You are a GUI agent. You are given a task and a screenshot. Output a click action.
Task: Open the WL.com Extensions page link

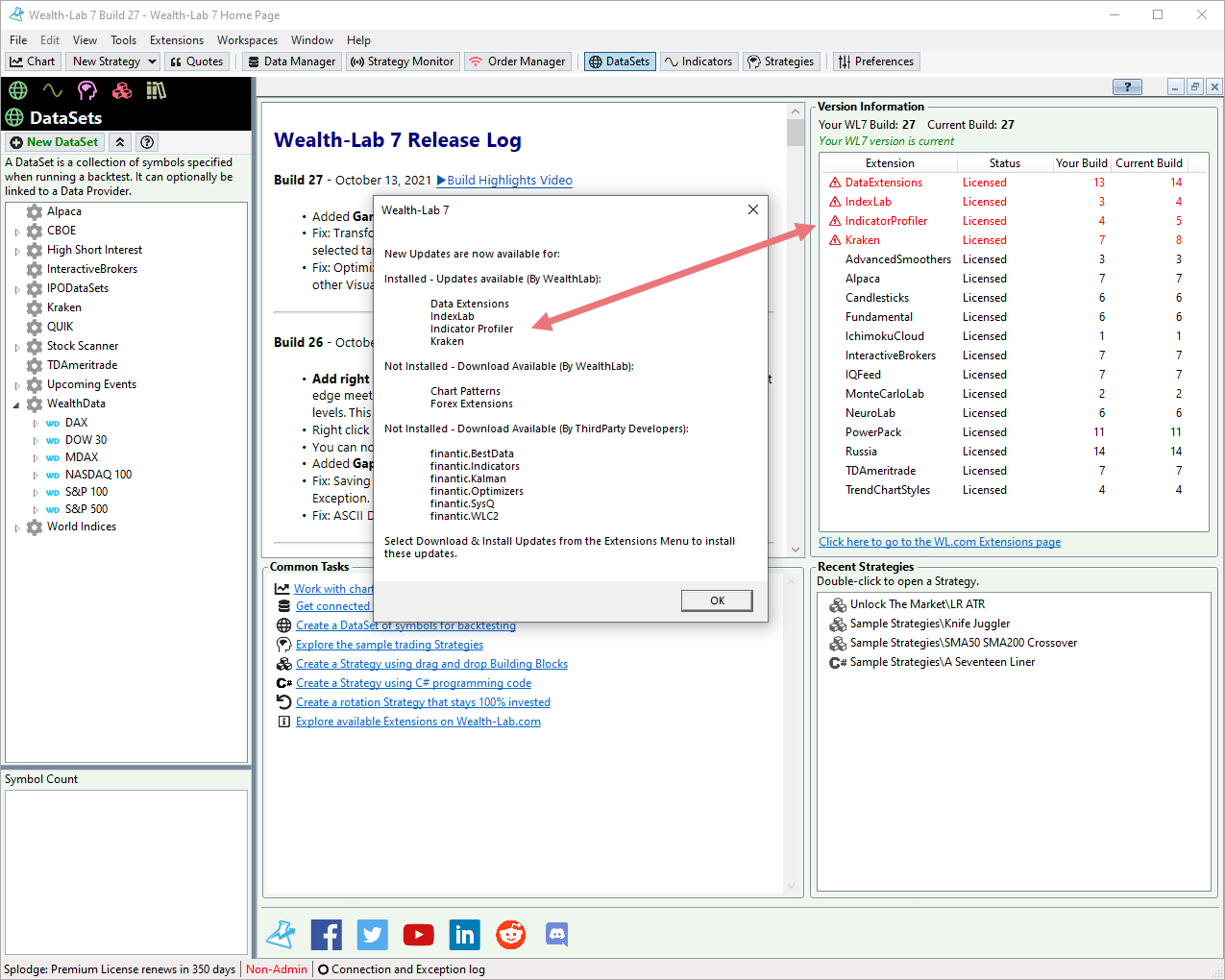[x=939, y=542]
